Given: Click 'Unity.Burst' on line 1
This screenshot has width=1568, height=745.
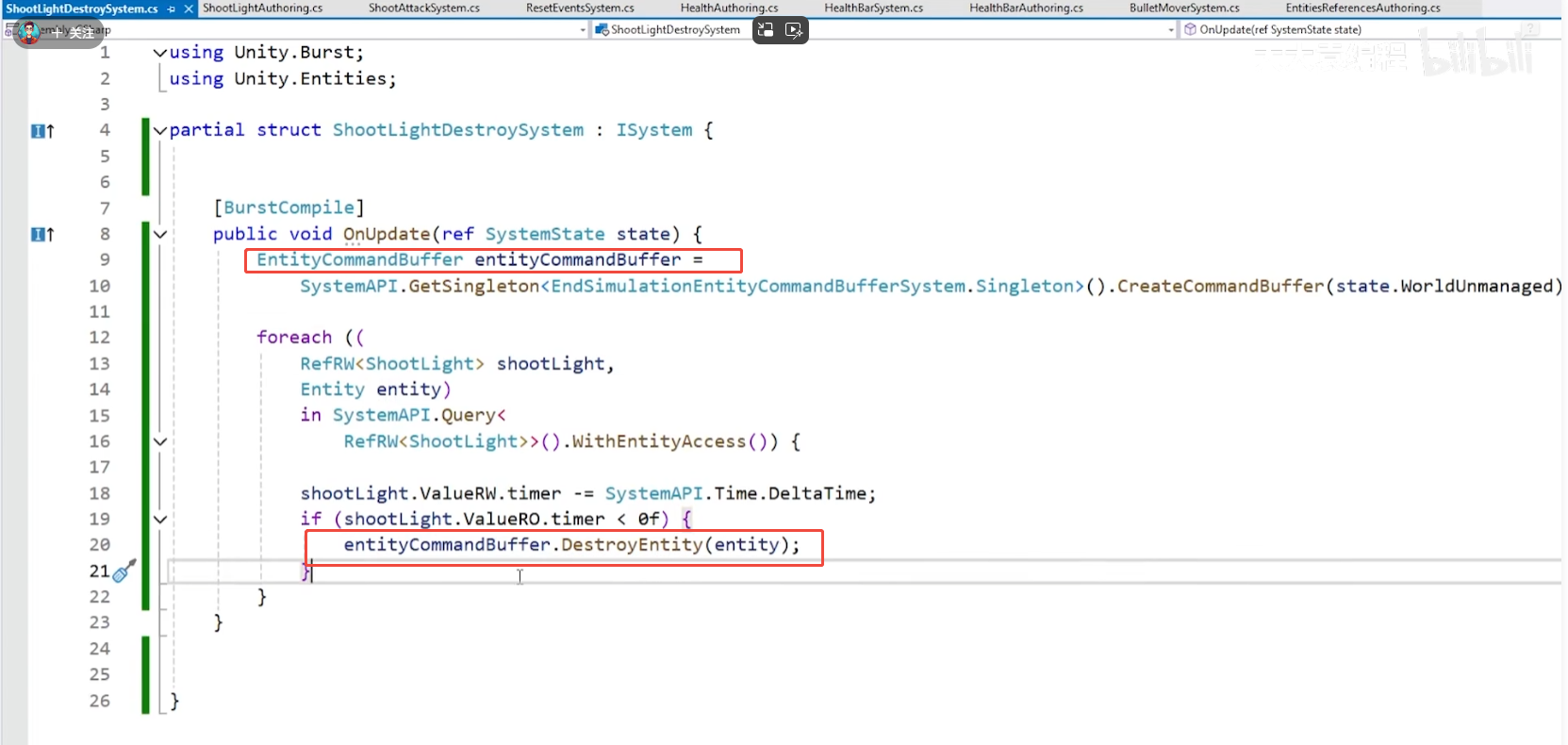Looking at the screenshot, I should (294, 53).
